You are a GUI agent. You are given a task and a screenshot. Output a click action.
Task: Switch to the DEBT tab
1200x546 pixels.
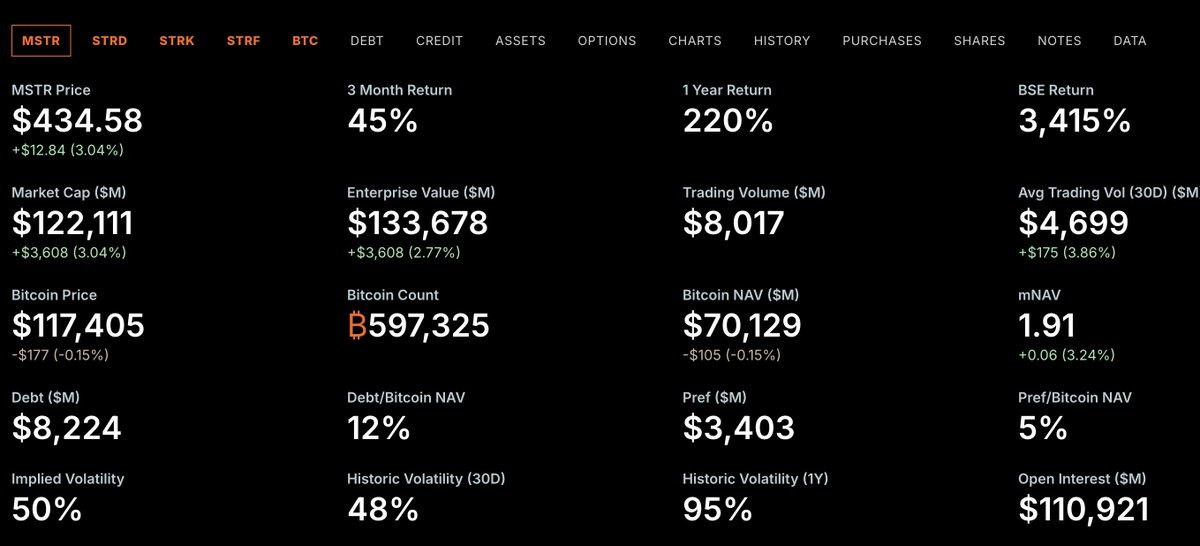[367, 41]
